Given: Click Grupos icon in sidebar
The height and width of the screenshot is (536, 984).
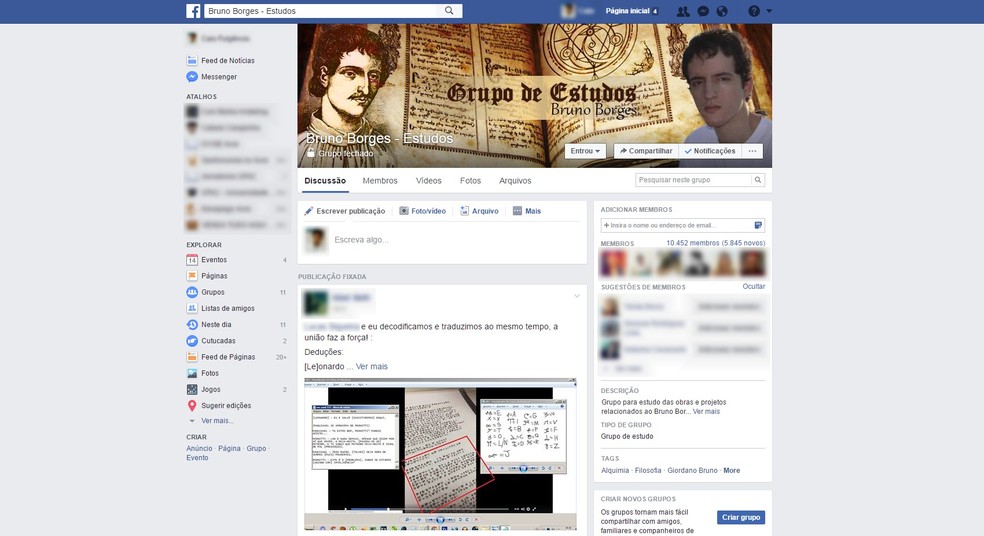Looking at the screenshot, I should click(192, 292).
